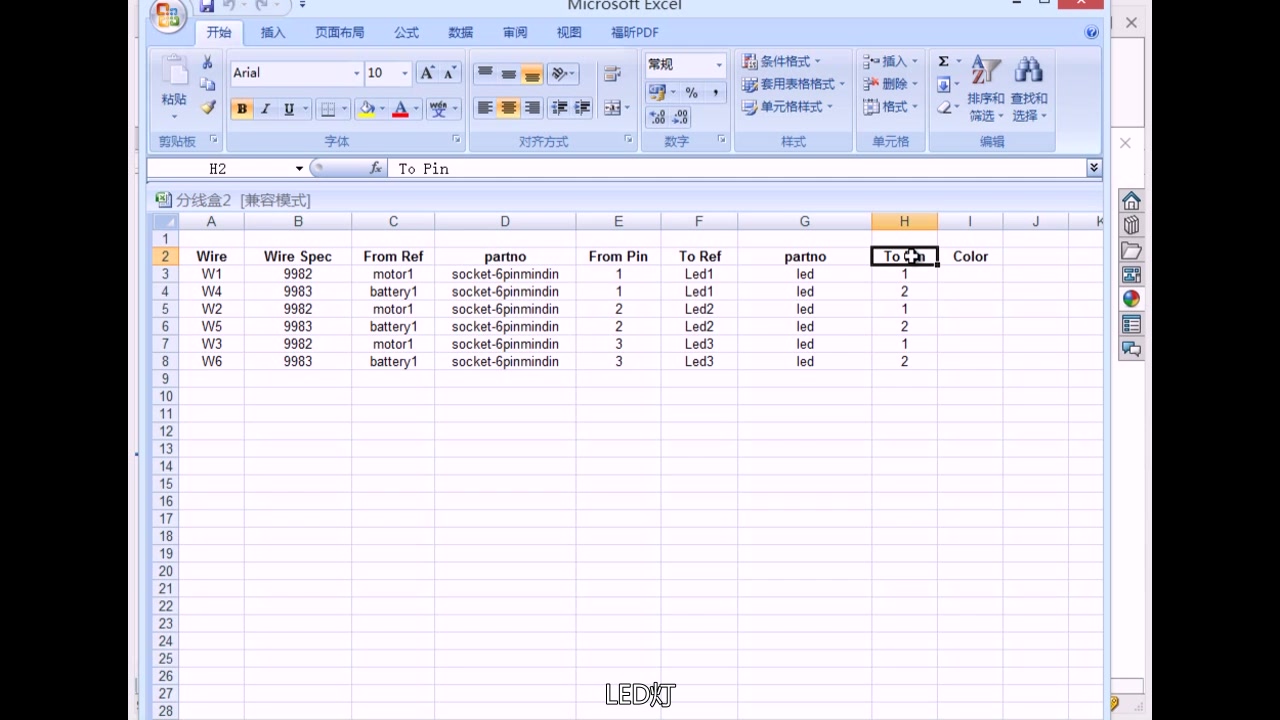Apply red font color

click(400, 109)
